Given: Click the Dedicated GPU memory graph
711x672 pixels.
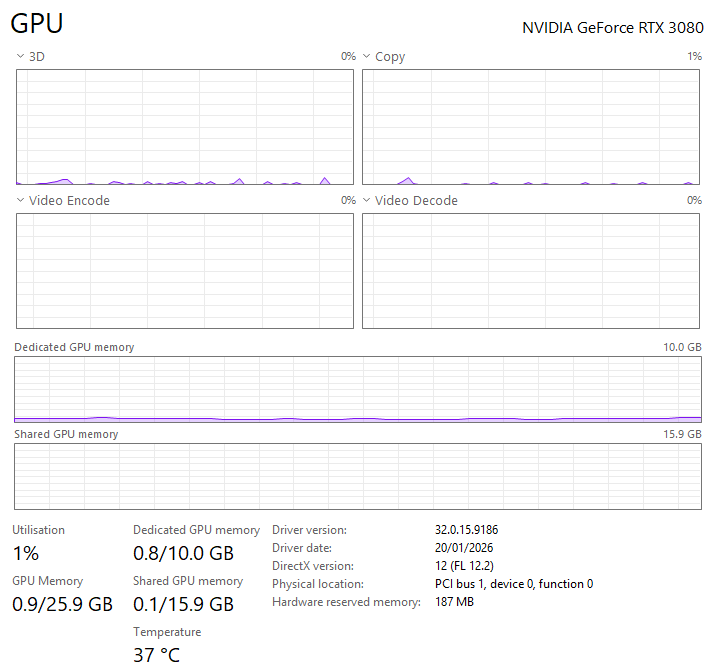Looking at the screenshot, I should (357, 388).
